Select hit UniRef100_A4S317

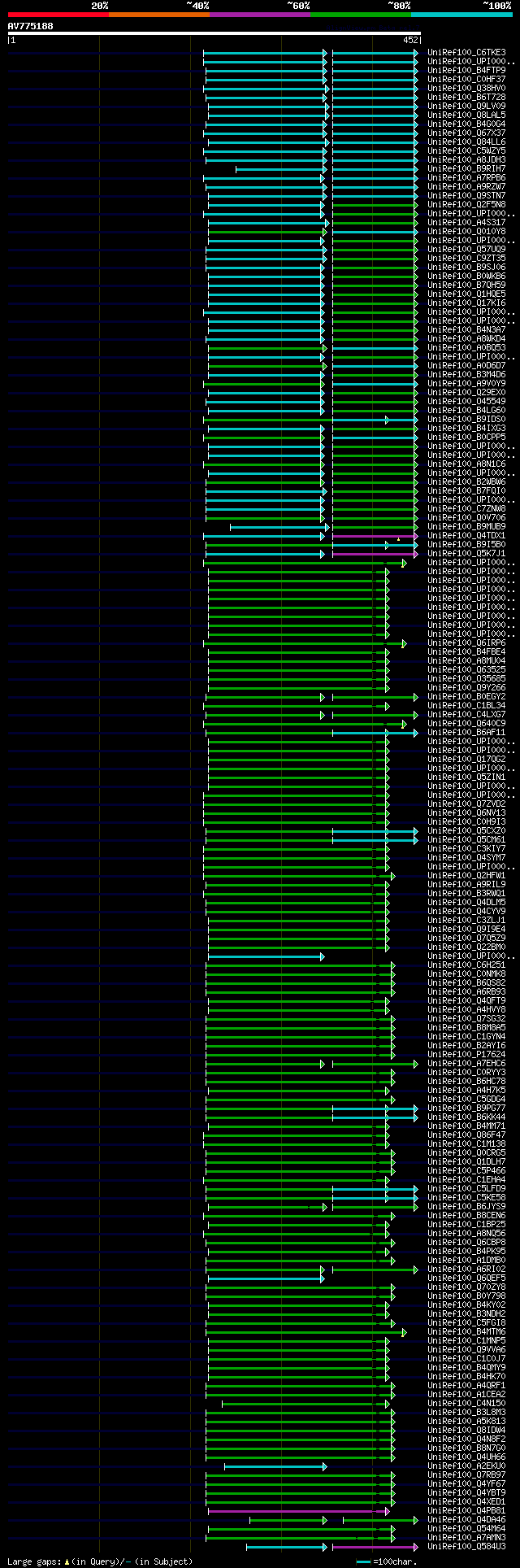(466, 223)
